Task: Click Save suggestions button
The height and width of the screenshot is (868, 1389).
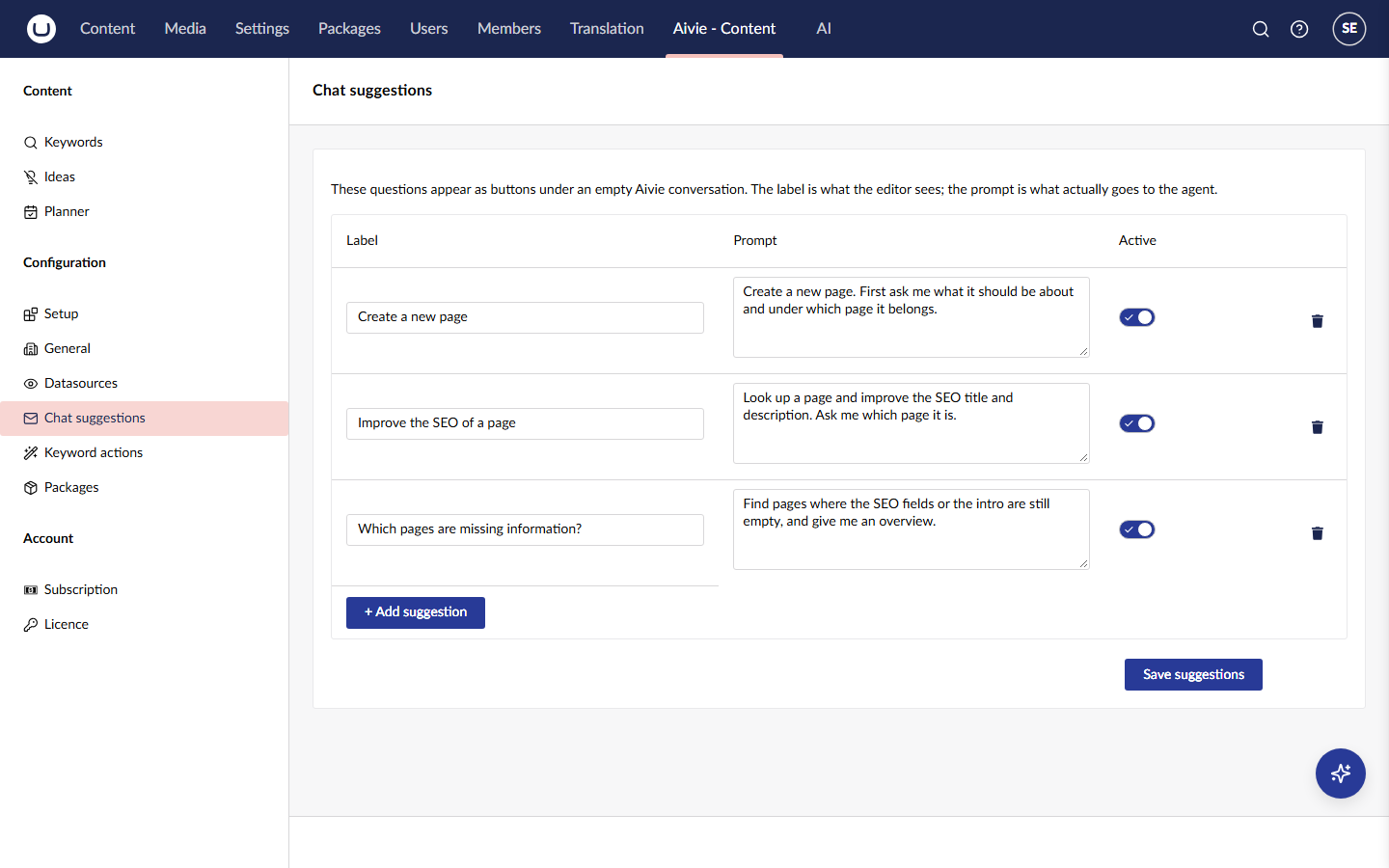Action: pos(1193,675)
